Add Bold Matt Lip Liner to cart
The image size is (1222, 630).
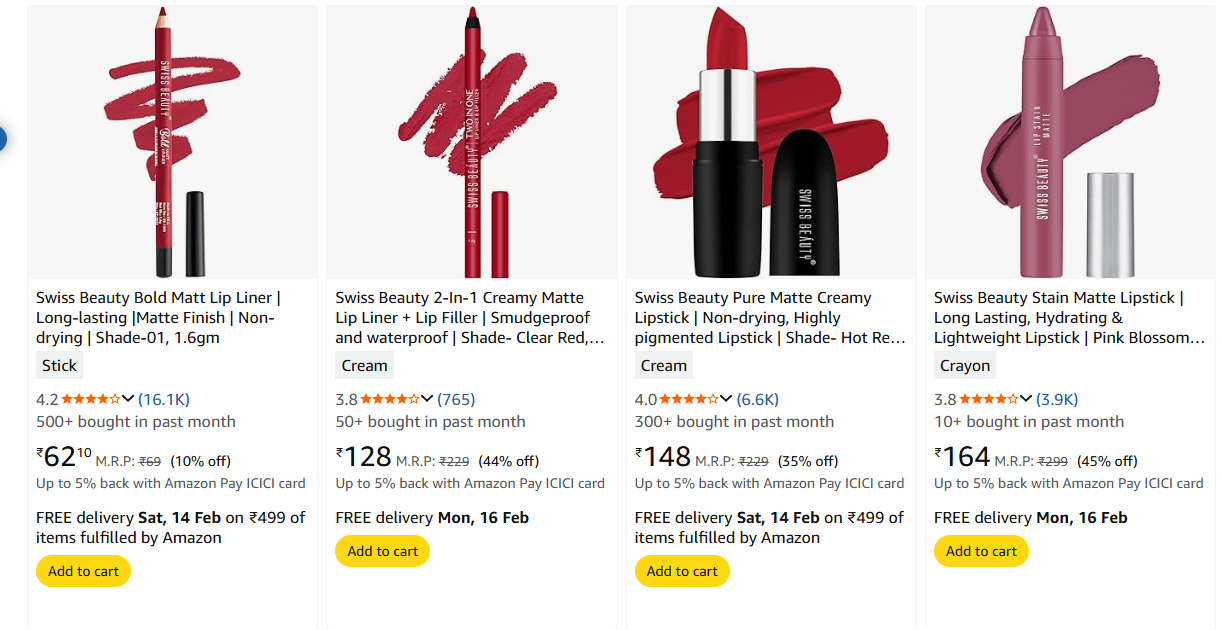[x=83, y=571]
